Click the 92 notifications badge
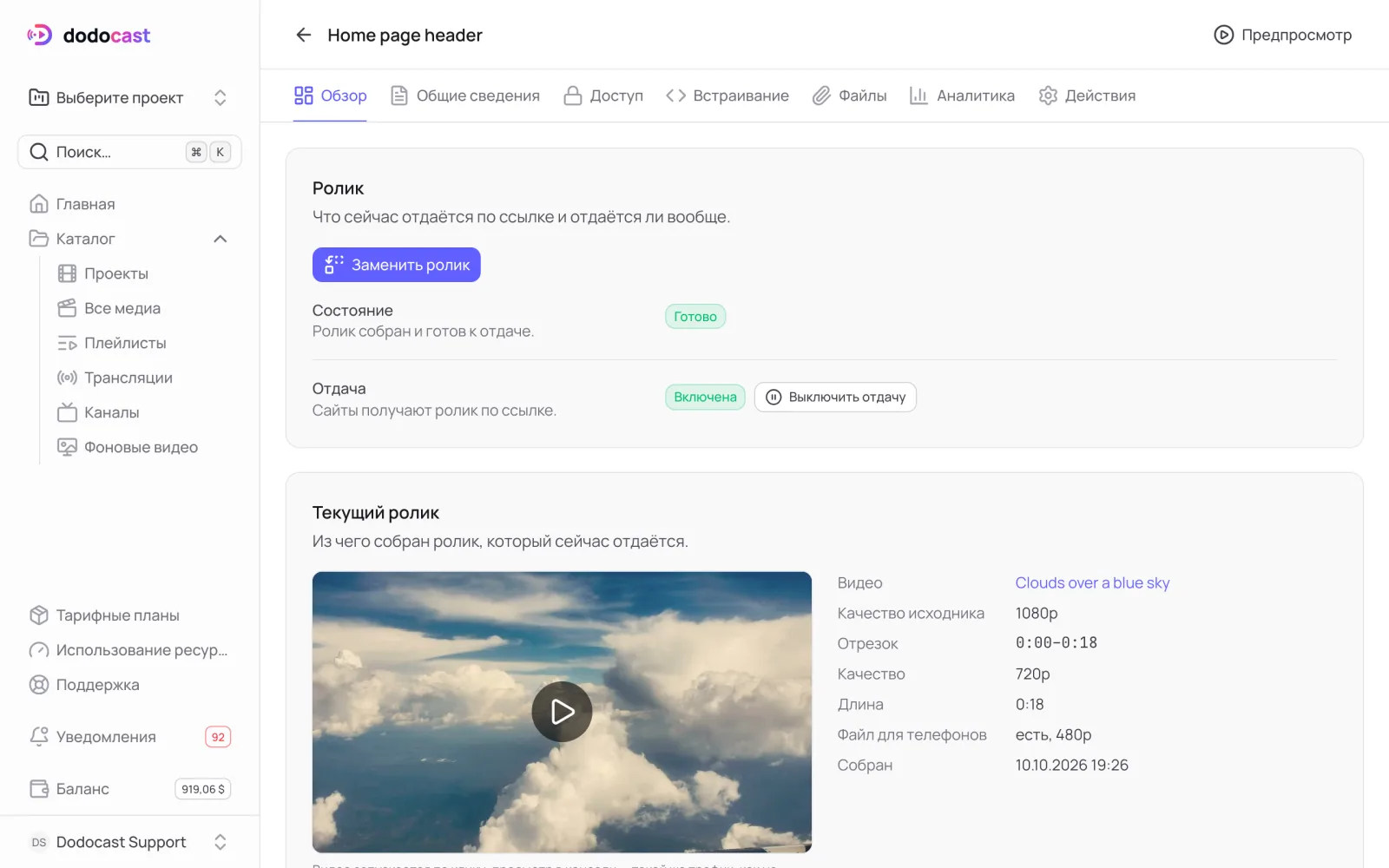Screen dimensions: 1389x868 (x=218, y=737)
